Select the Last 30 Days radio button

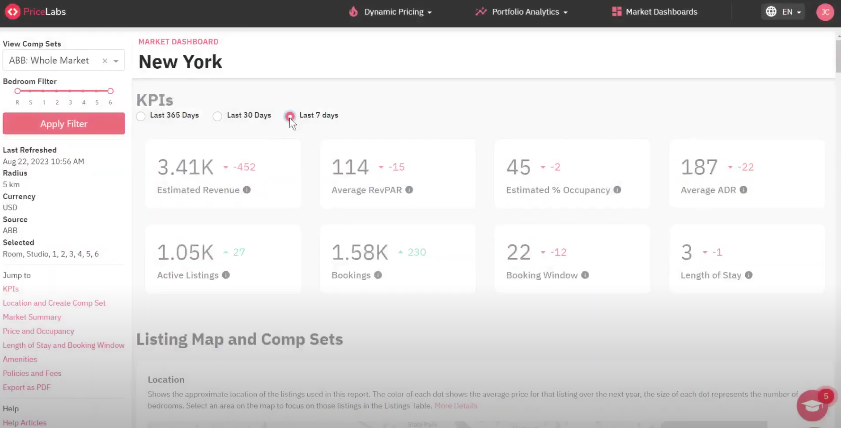(217, 116)
